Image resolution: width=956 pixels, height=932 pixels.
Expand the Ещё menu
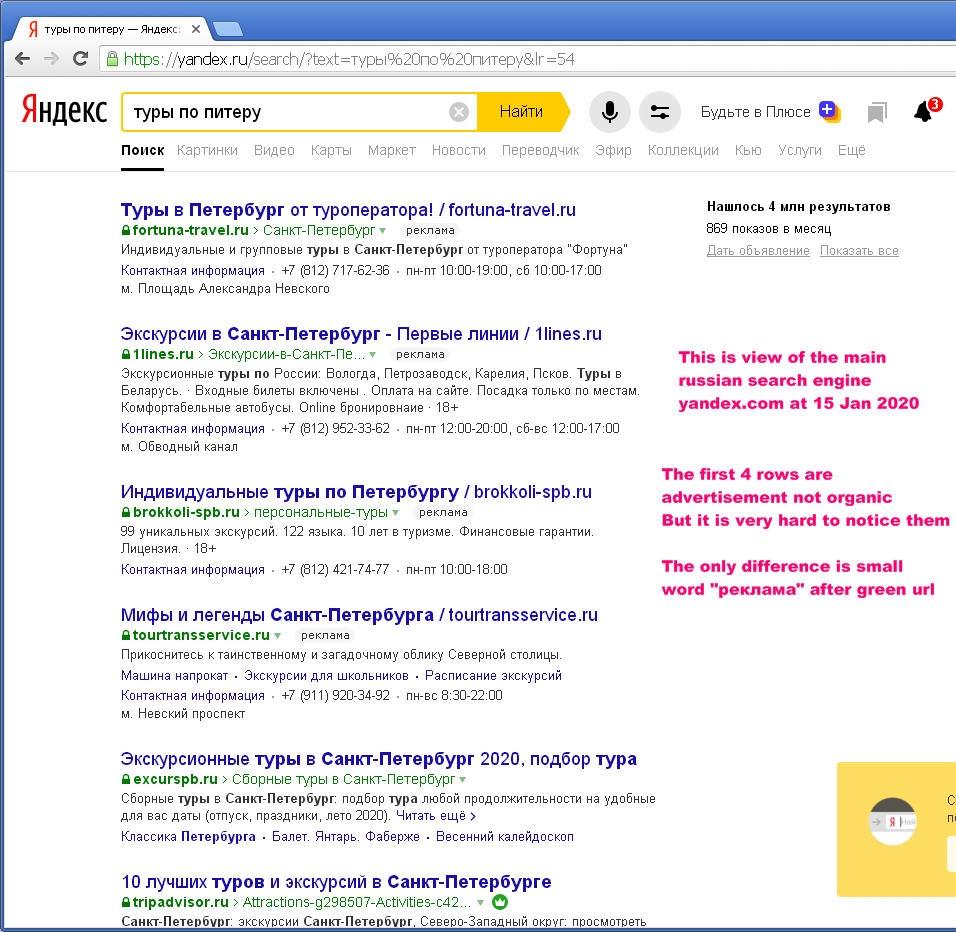click(852, 150)
